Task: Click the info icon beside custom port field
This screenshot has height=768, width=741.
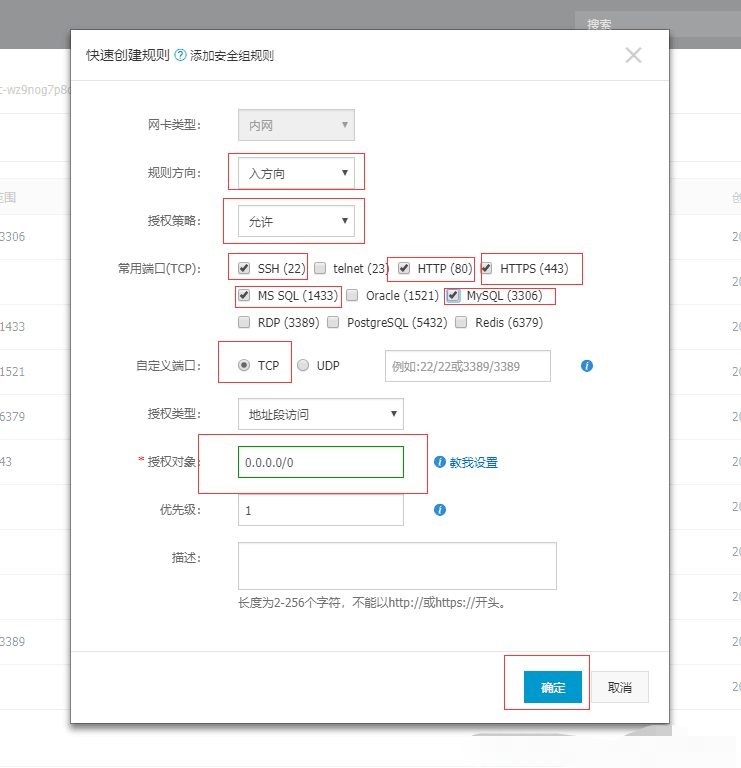Action: 587,366
